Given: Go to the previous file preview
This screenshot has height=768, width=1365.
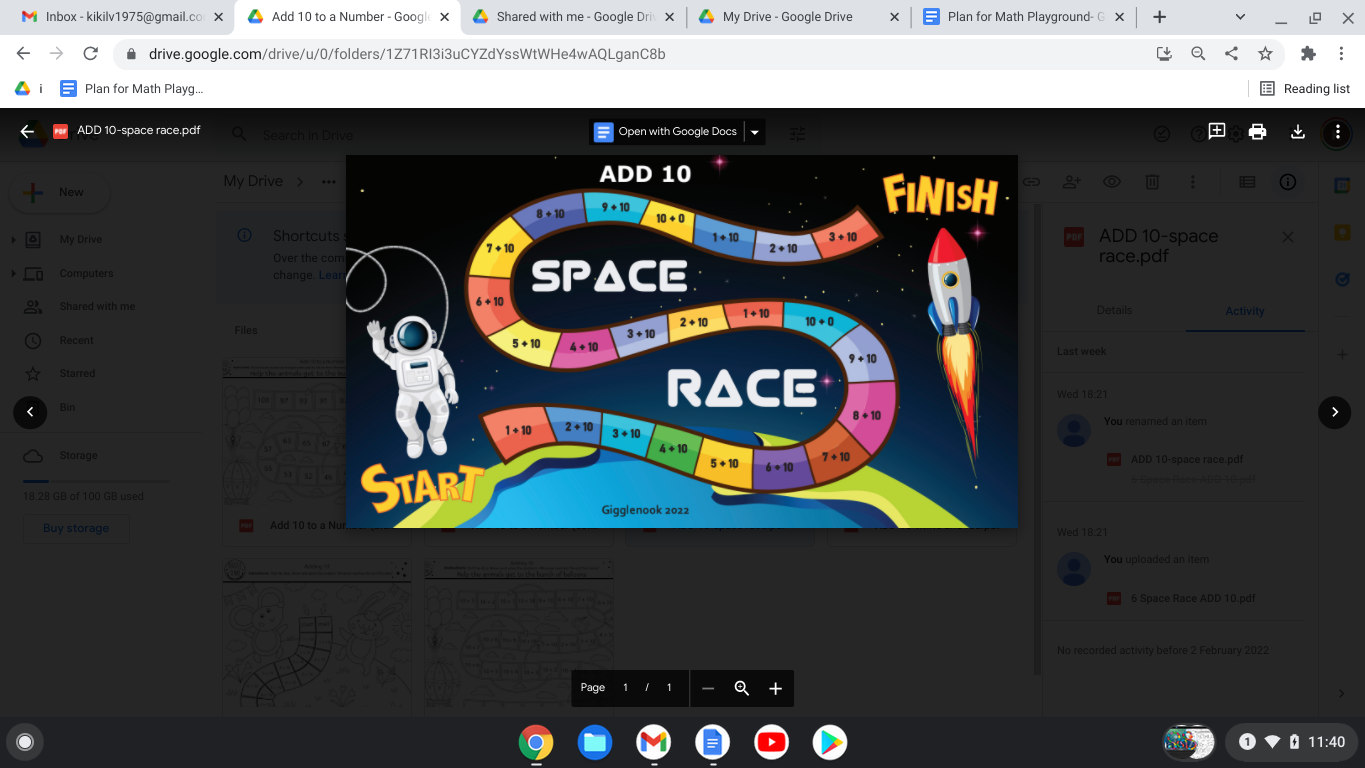Looking at the screenshot, I should (30, 412).
